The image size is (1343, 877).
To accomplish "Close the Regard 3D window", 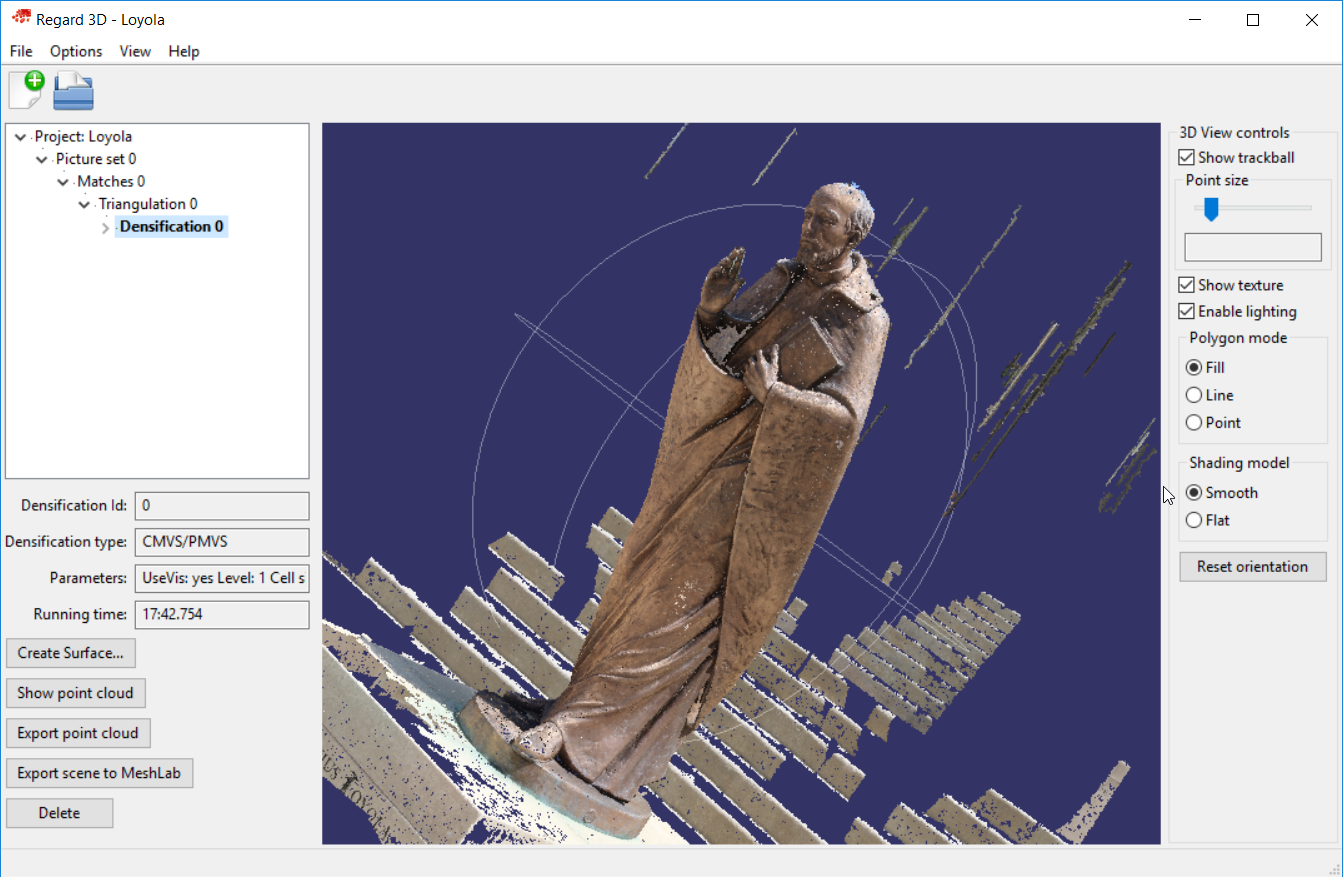I will click(x=1312, y=20).
